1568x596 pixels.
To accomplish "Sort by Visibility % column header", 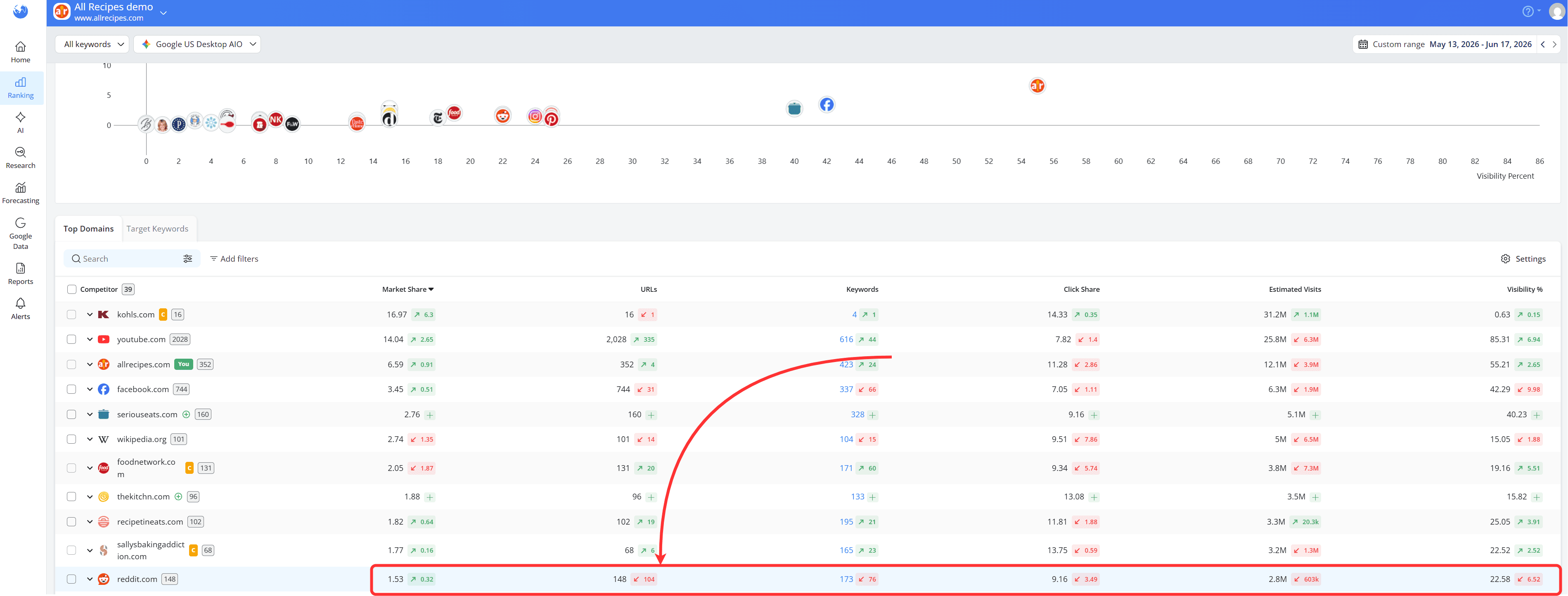I will pos(1524,290).
